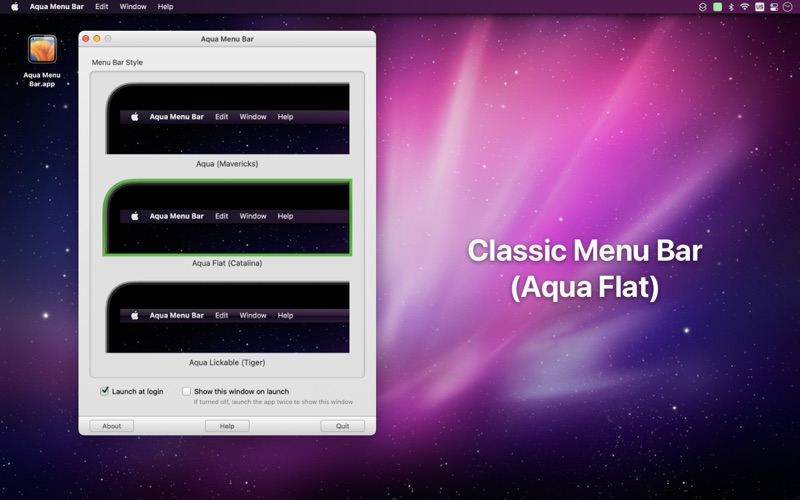Viewport: 800px width, 500px height.
Task: Minimize the Aqua Menu Bar window (yellow button)
Action: tap(97, 39)
